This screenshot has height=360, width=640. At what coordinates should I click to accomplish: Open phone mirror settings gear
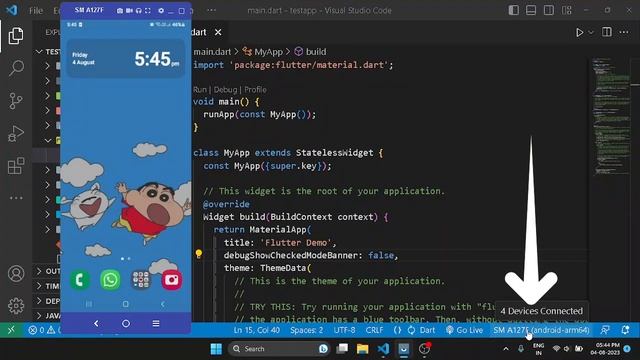click(161, 11)
